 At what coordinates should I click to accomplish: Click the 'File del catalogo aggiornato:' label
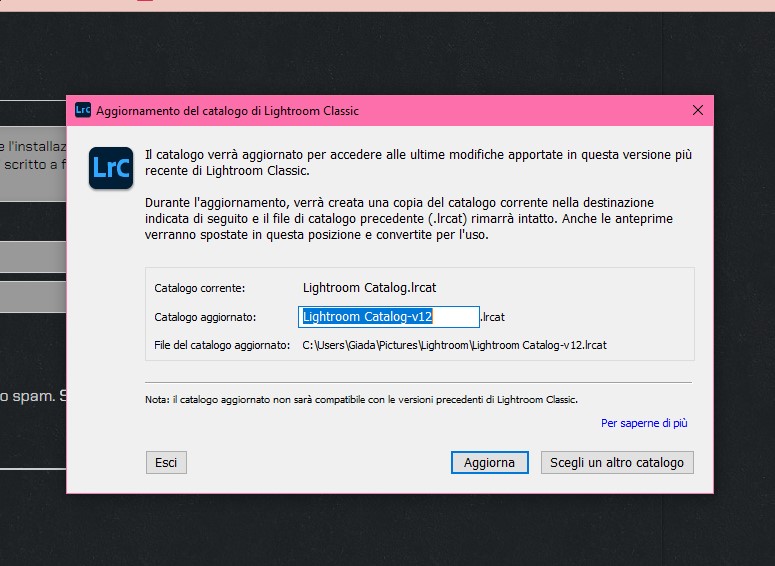click(222, 345)
